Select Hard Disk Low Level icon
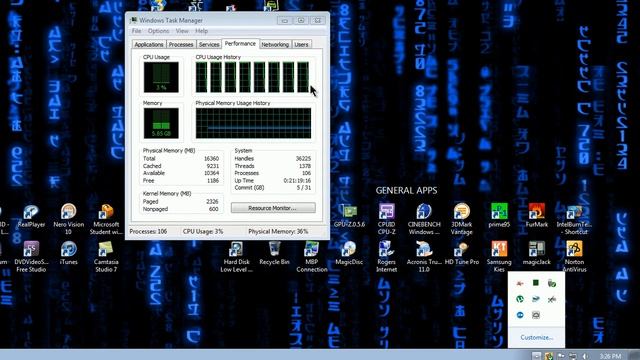 (236, 257)
